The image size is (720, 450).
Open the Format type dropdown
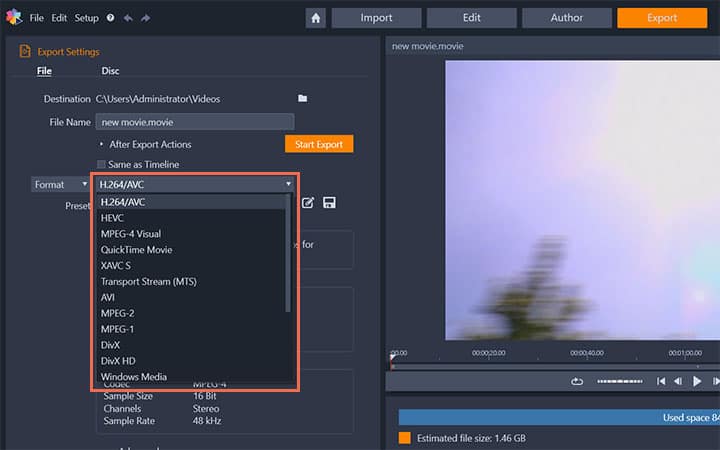tap(60, 185)
